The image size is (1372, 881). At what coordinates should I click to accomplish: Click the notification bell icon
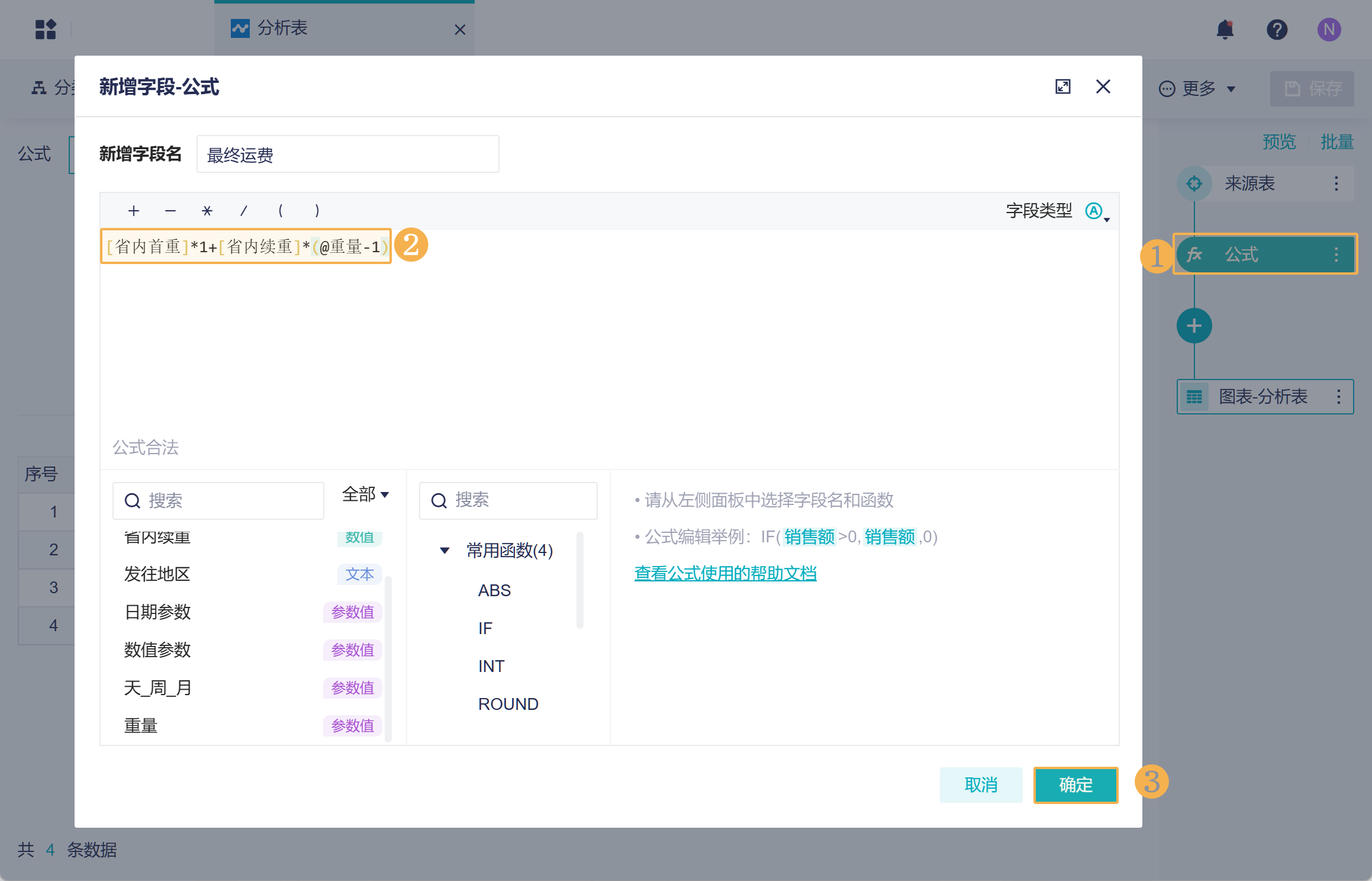(x=1225, y=30)
